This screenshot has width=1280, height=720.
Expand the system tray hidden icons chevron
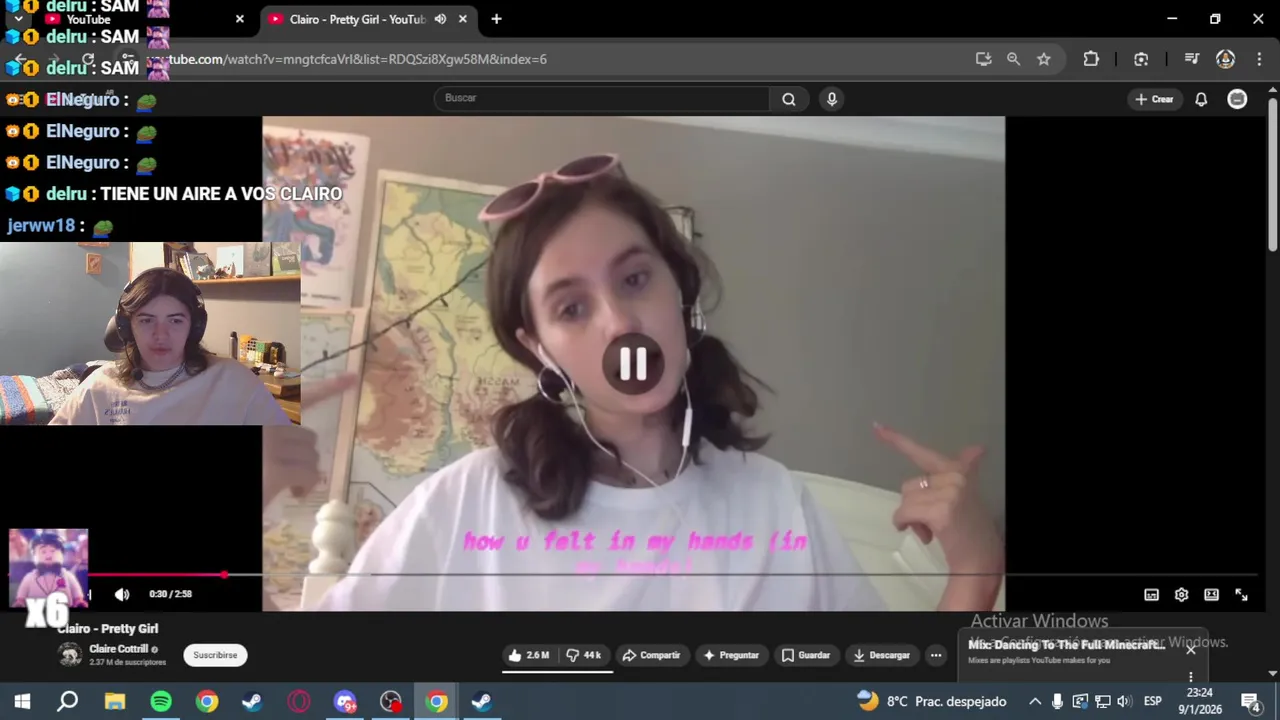click(1035, 701)
